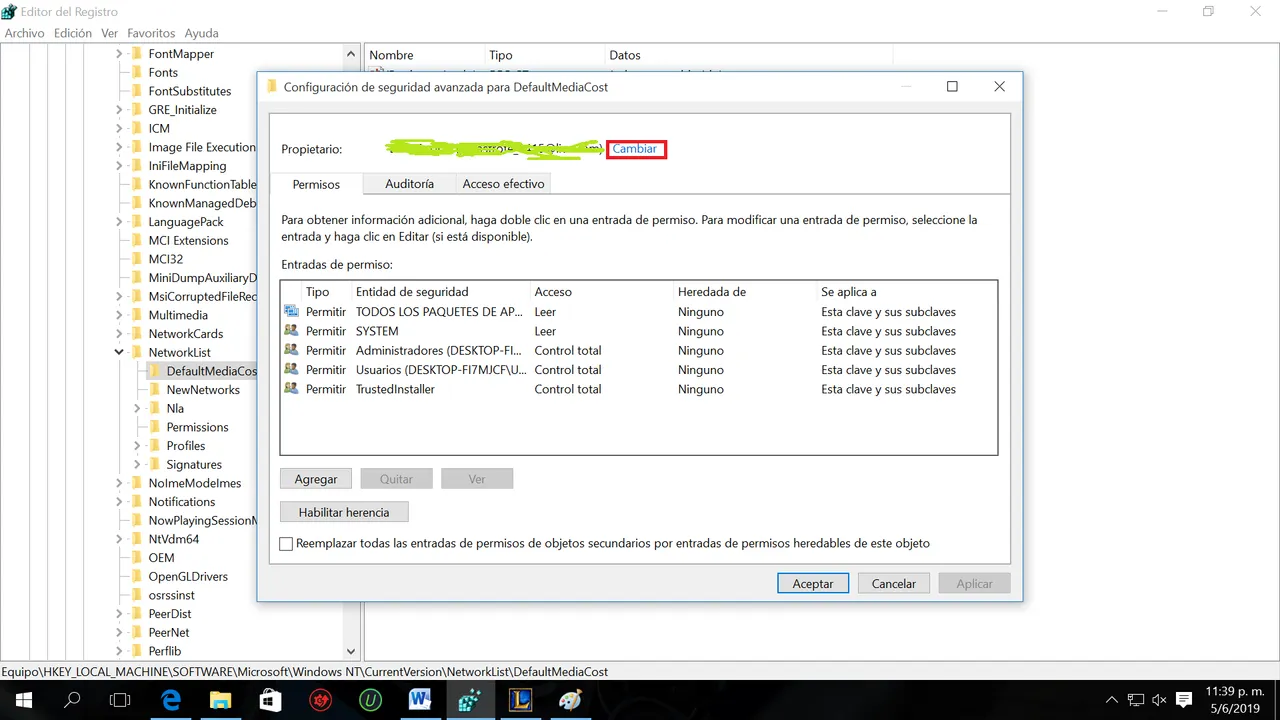Click the Cancelar button
The width and height of the screenshot is (1280, 720).
[894, 583]
